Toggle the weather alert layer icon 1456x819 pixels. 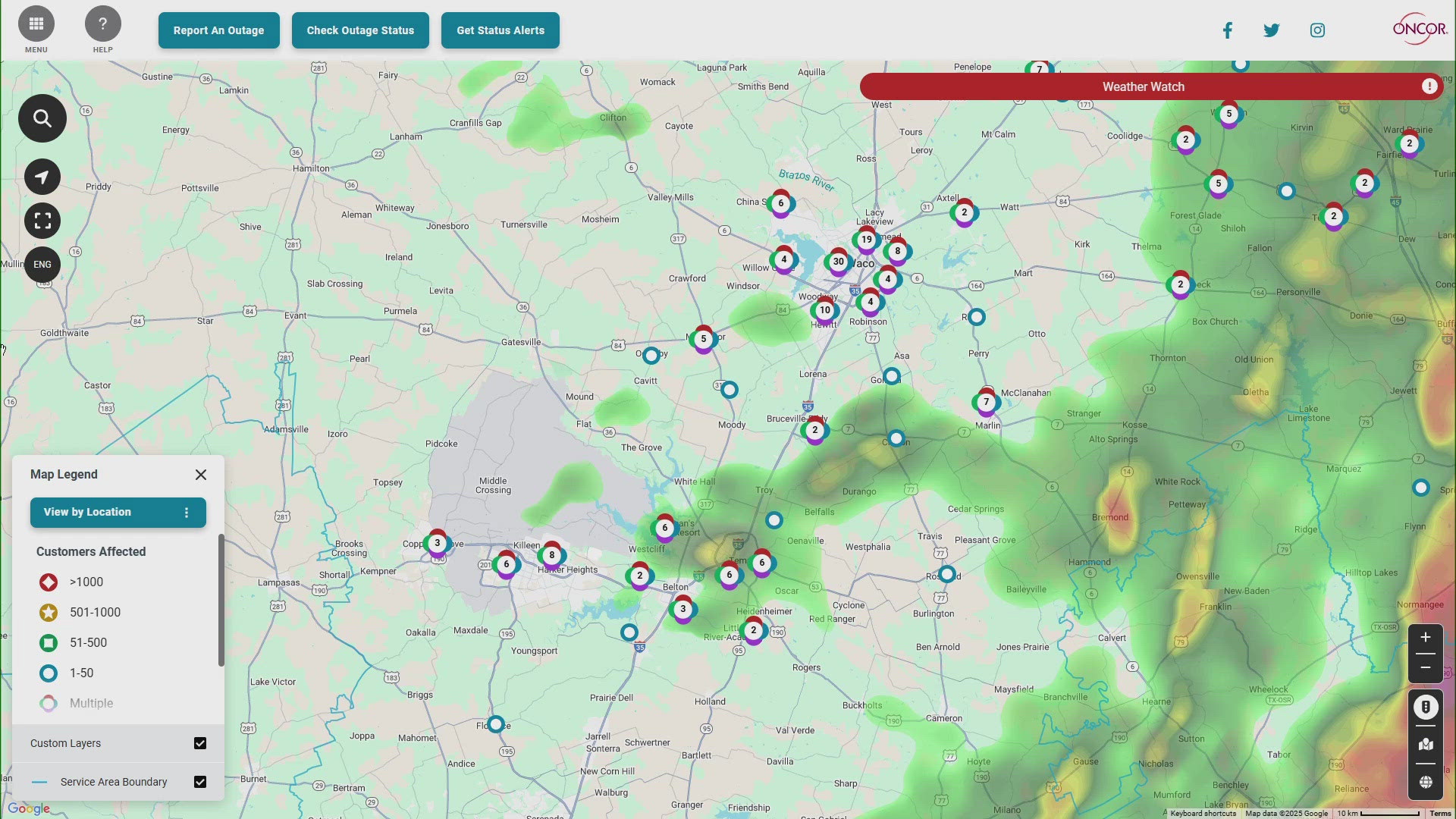point(1426,707)
